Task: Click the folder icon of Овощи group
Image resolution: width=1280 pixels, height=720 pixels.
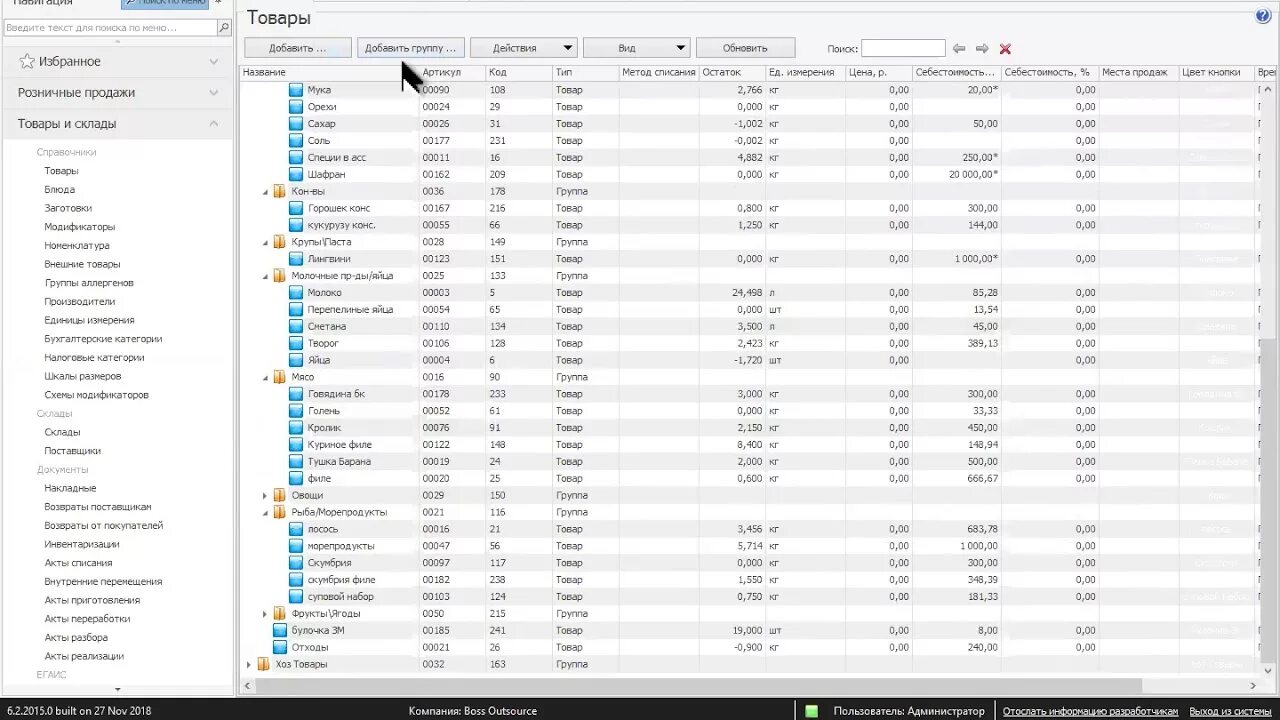Action: pos(279,495)
